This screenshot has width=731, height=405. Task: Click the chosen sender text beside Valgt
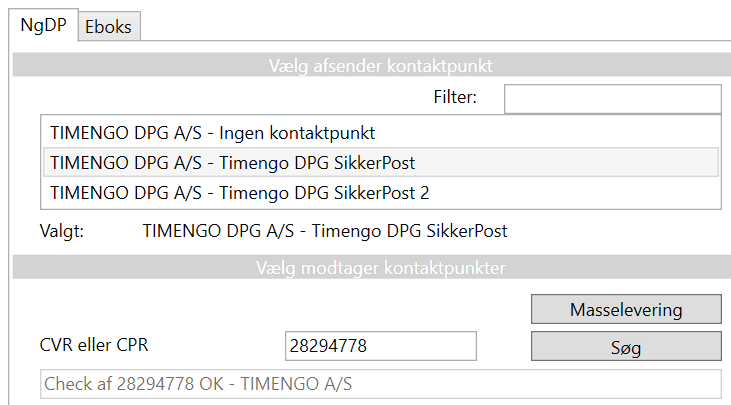pos(325,231)
